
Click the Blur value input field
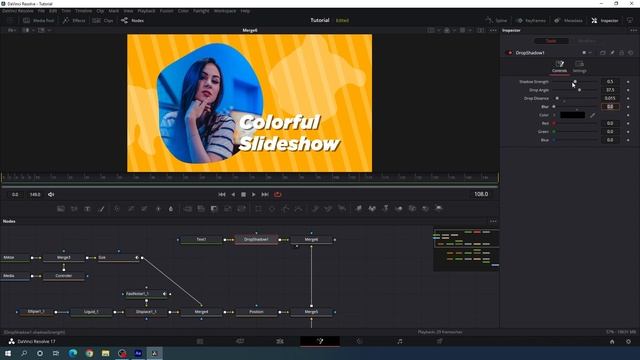click(x=610, y=107)
